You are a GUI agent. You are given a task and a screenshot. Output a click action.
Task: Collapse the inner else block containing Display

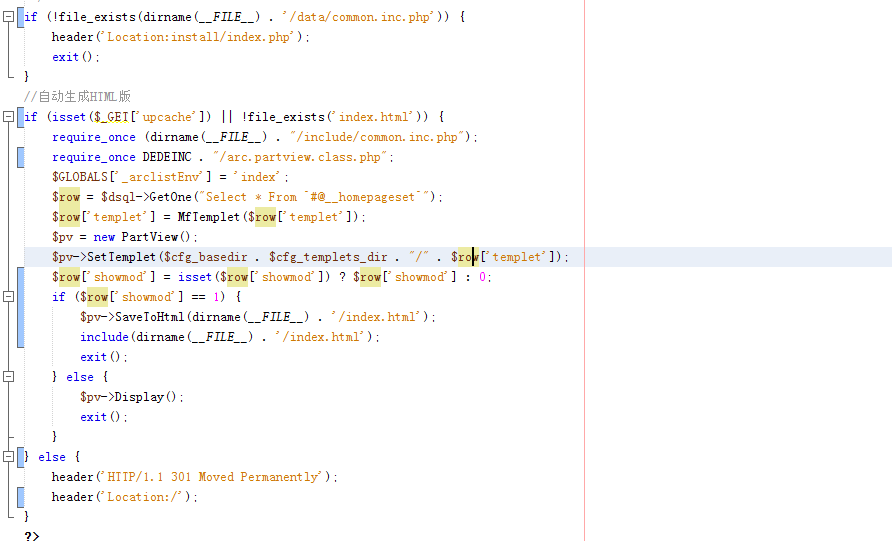[8, 377]
